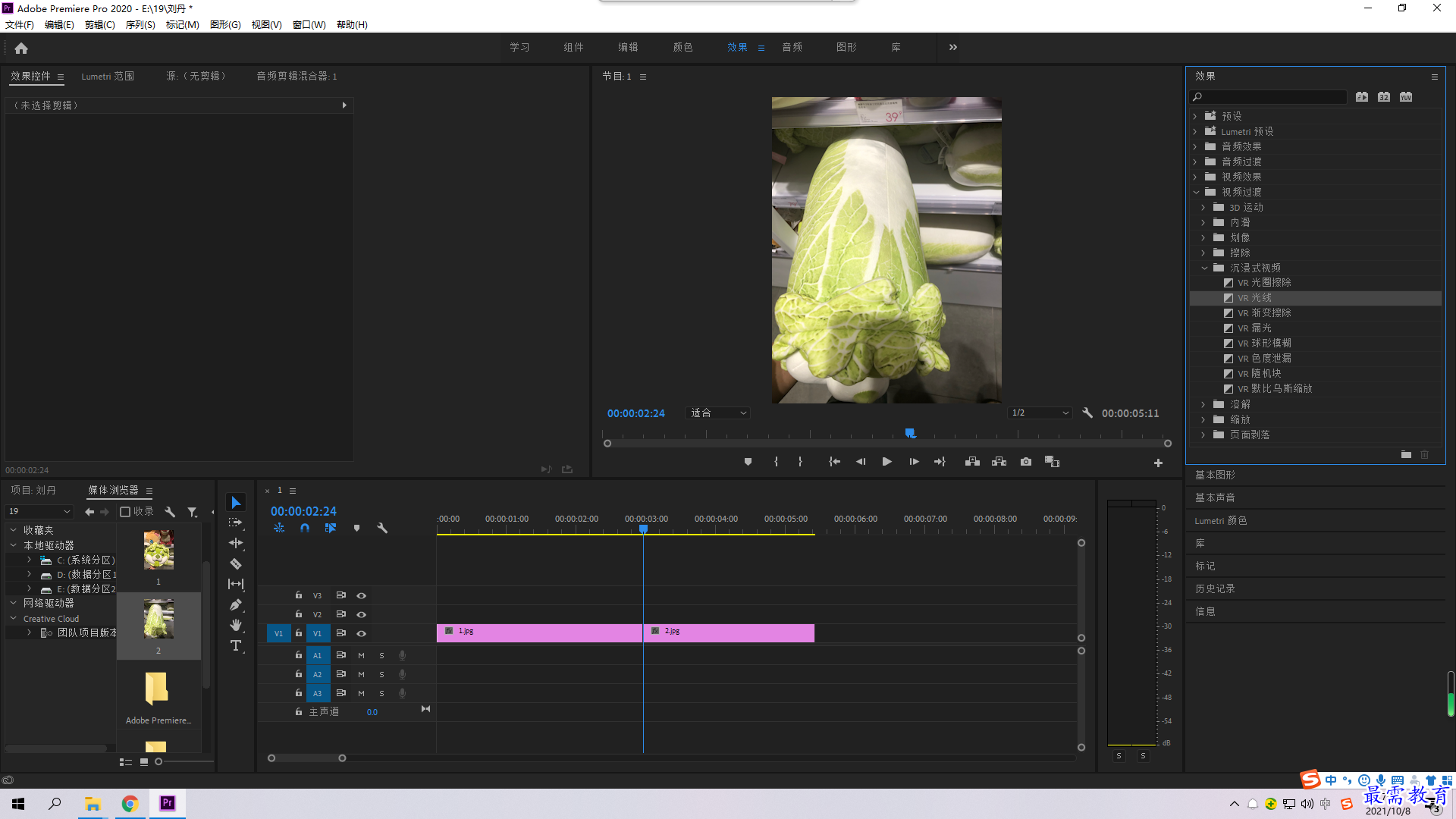Select the Selection arrow tool
Image resolution: width=1456 pixels, height=819 pixels.
[x=236, y=503]
